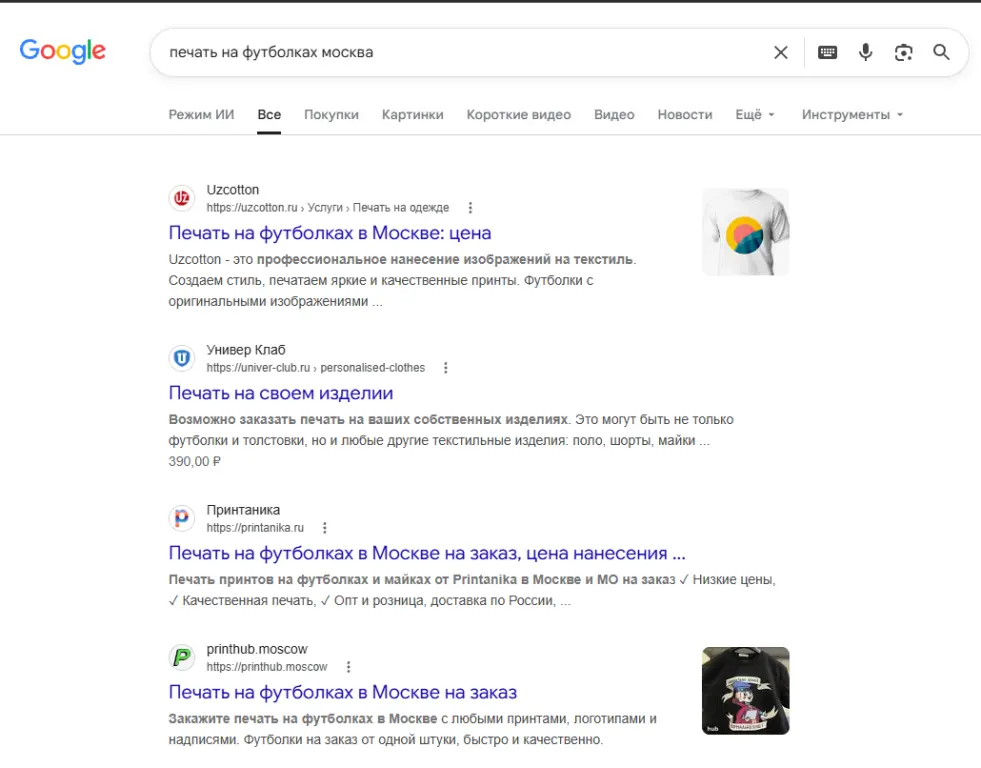Click the Принтаника site favicon
This screenshot has height=768, width=981.
(182, 518)
